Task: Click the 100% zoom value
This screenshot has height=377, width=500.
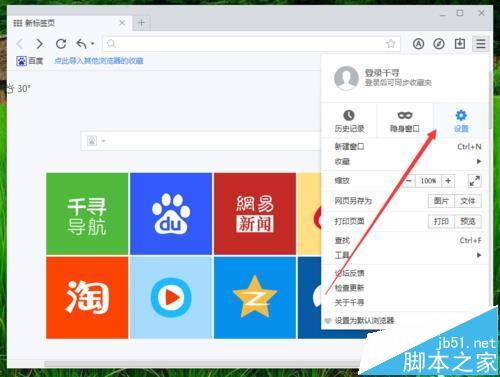Action: coord(428,181)
